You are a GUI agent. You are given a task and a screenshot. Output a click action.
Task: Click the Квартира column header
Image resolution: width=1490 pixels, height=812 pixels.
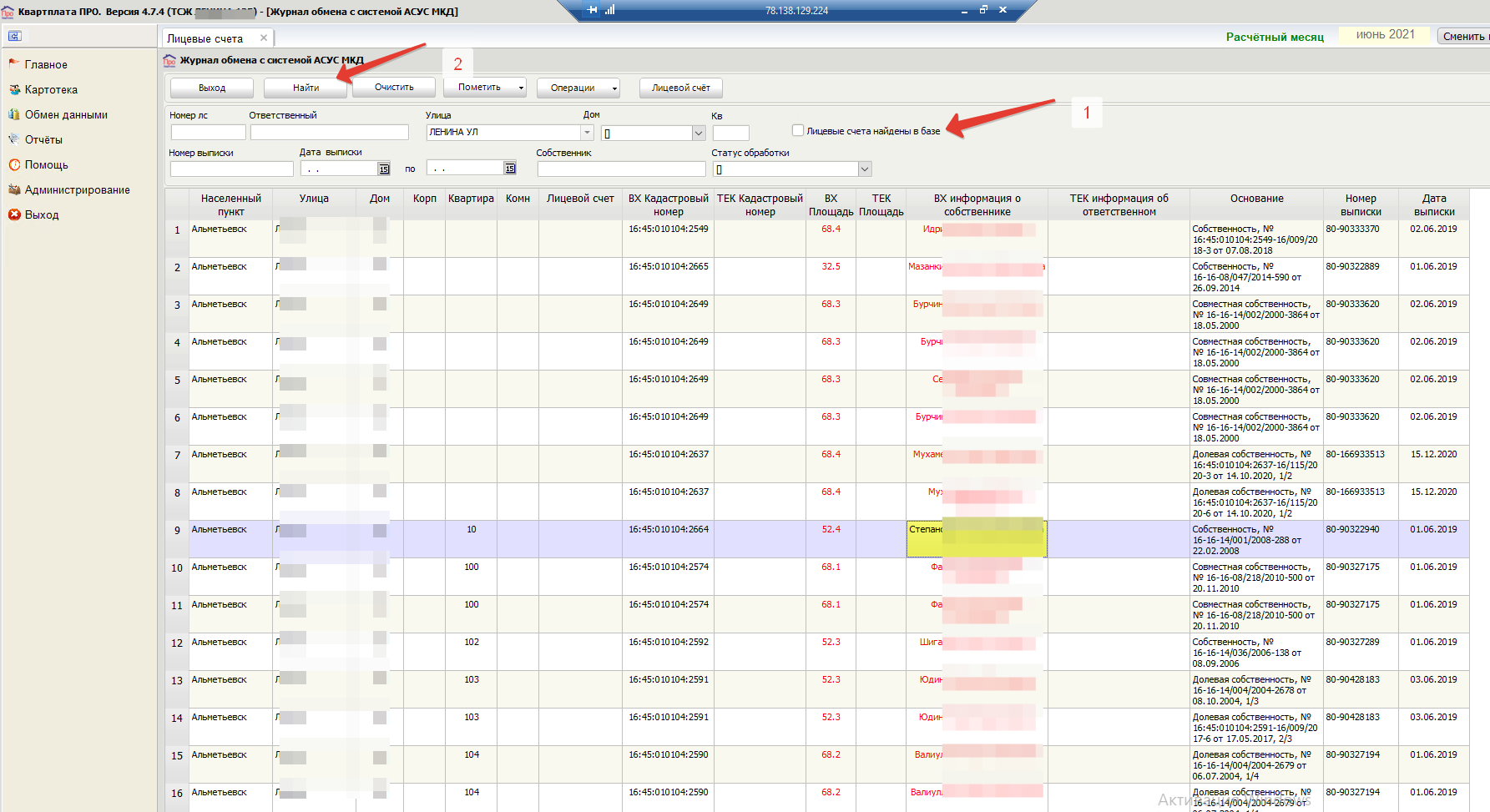[471, 204]
